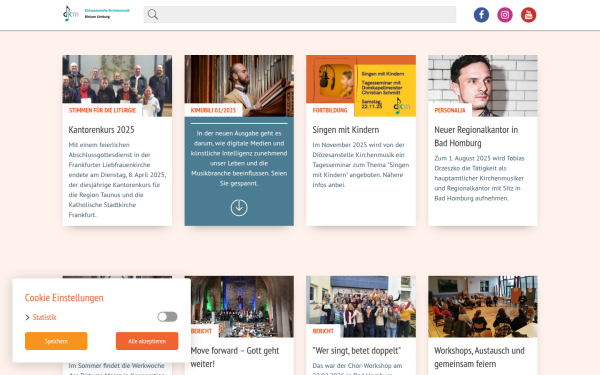Screen dimensions: 600x375
Task: Open the Kantorenkurs 2025 article
Action: (101, 130)
